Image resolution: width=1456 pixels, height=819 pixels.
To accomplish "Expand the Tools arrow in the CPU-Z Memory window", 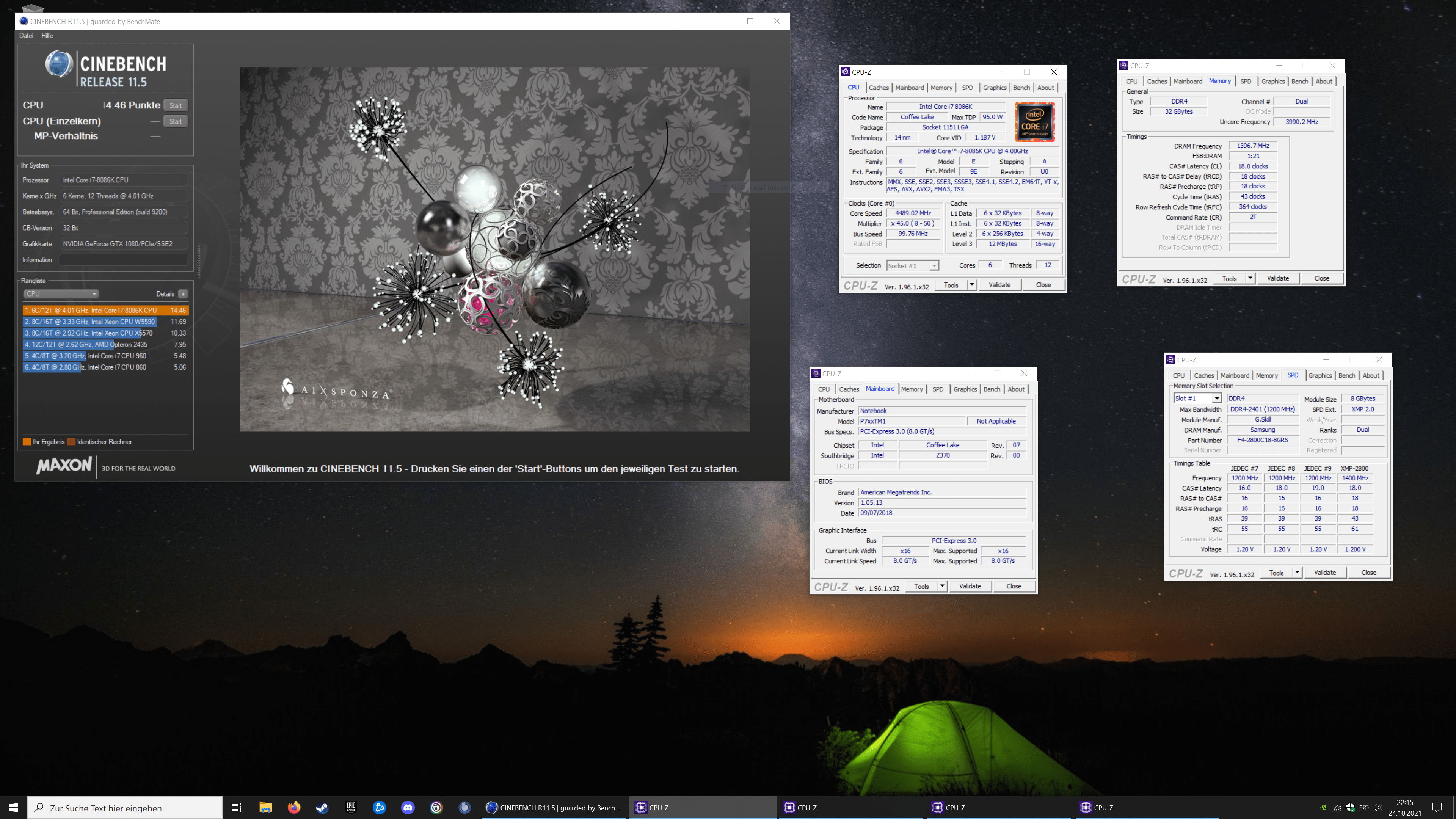I will pyautogui.click(x=1250, y=278).
